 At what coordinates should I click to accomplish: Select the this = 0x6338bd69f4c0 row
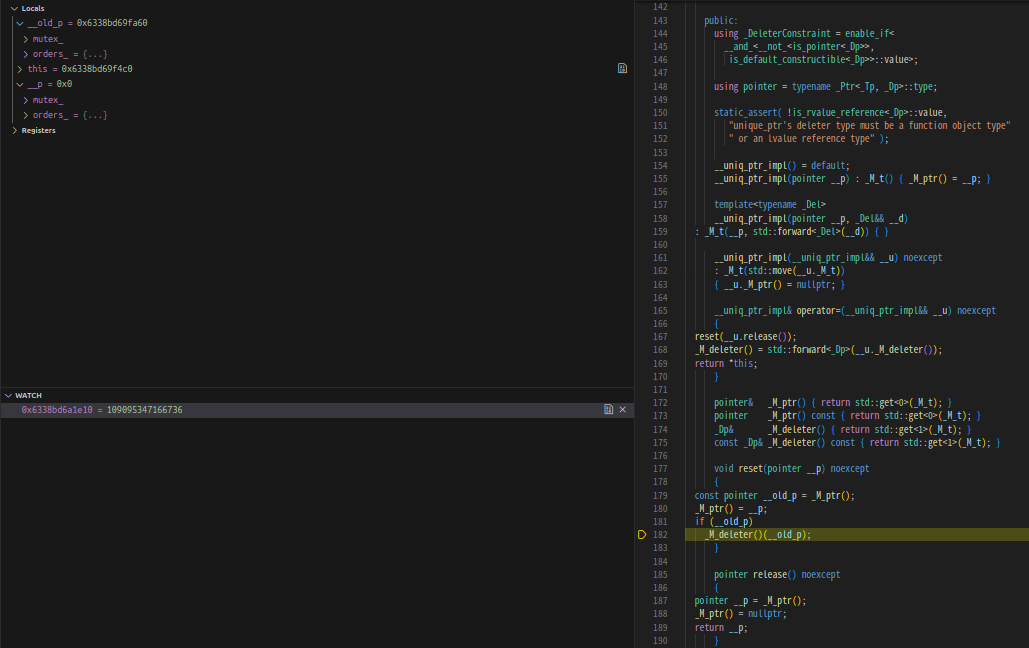pyautogui.click(x=317, y=69)
